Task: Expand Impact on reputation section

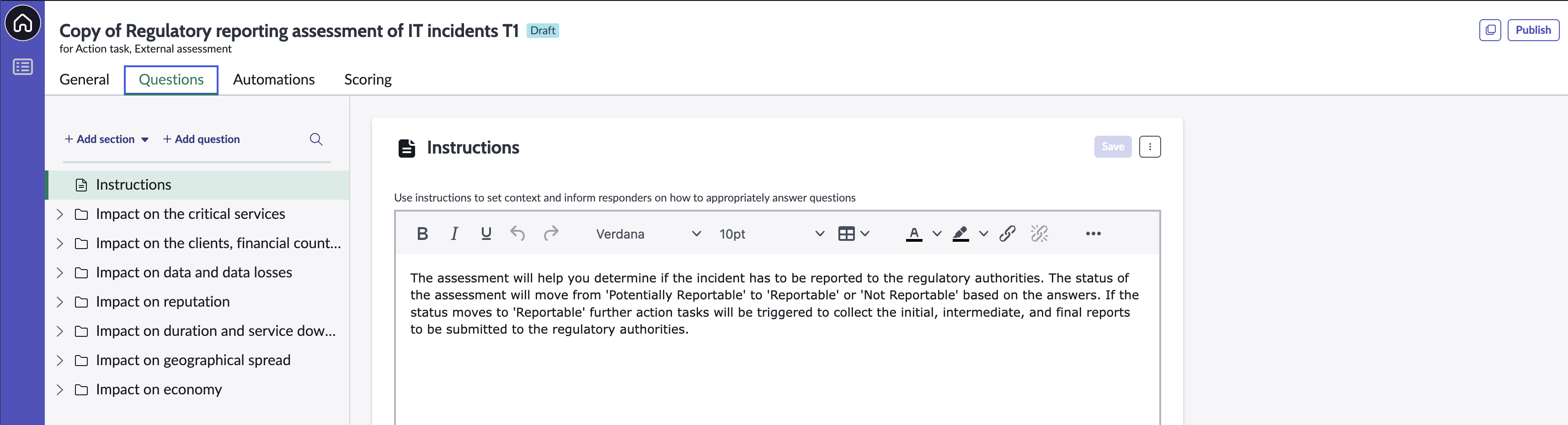Action: point(59,302)
